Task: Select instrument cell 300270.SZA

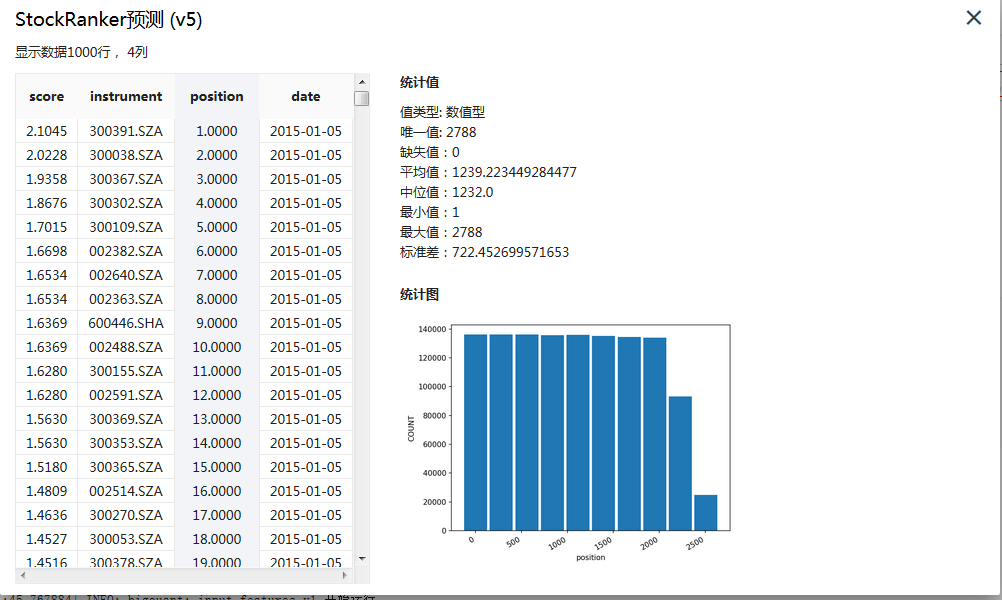Action: point(126,515)
